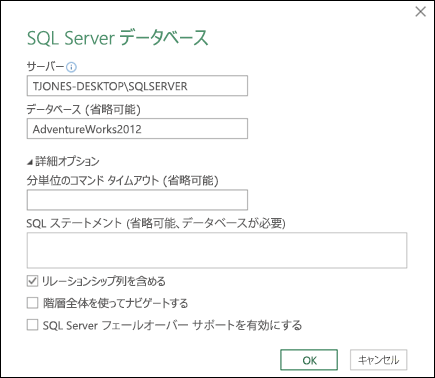Close the SQL Server dialog
Image resolution: width=435 pixels, height=378 pixels.
(x=421, y=12)
